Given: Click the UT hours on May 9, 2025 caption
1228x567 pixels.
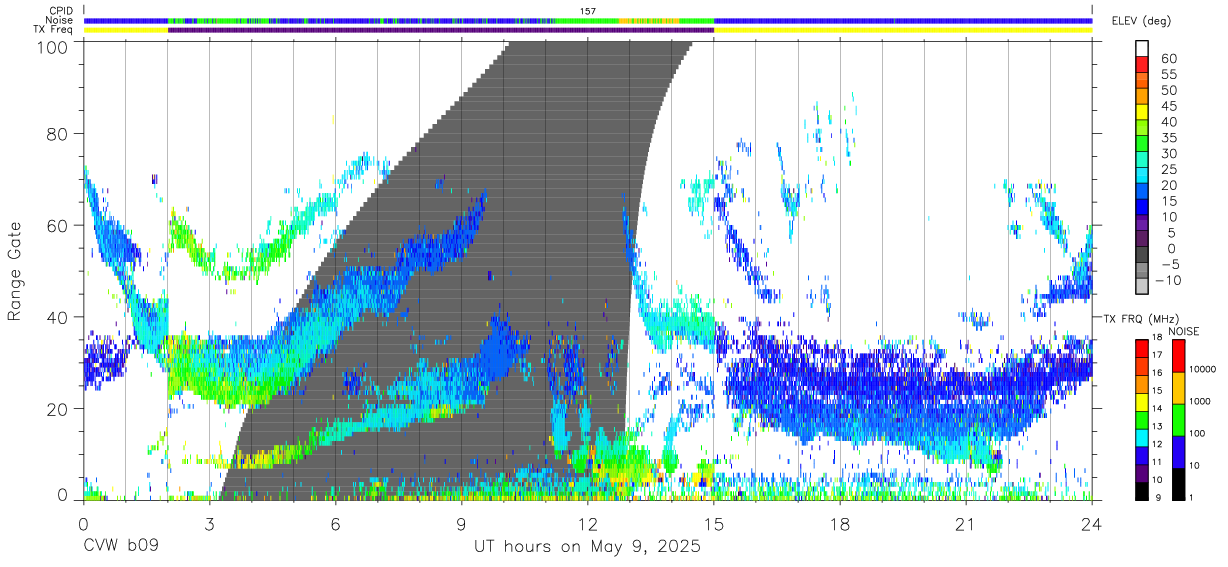Looking at the screenshot, I should point(587,548).
